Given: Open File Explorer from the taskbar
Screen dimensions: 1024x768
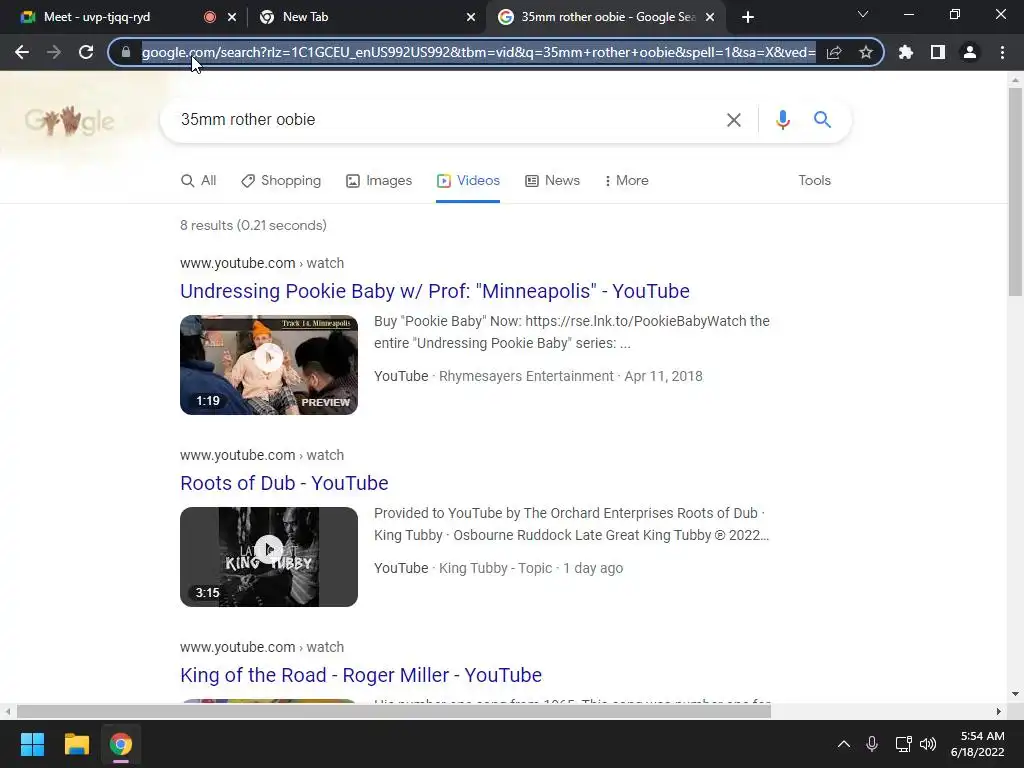Looking at the screenshot, I should (x=76, y=744).
